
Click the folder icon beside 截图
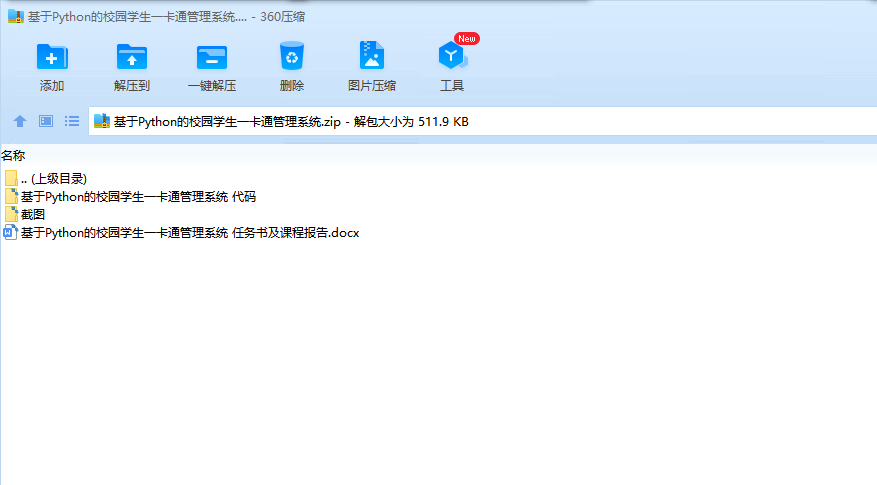tap(11, 214)
